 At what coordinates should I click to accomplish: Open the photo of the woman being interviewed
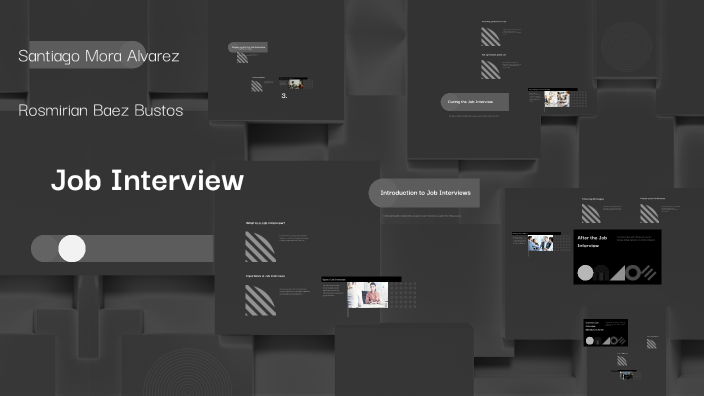[368, 295]
